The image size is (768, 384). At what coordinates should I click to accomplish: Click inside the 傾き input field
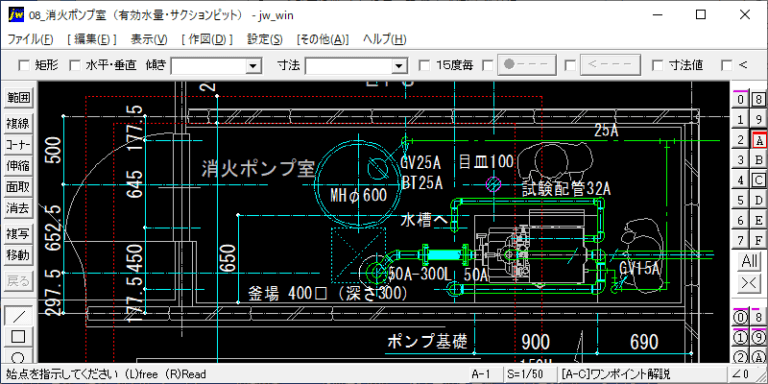coord(209,66)
